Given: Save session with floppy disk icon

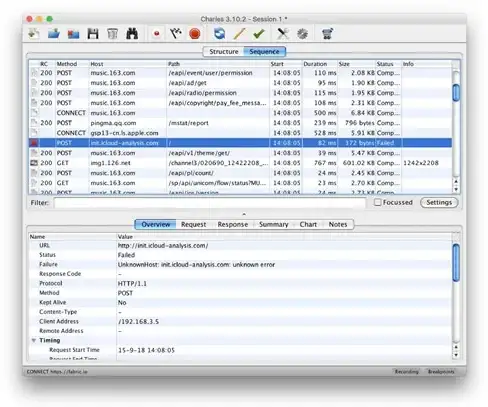Looking at the screenshot, I should (x=93, y=34).
